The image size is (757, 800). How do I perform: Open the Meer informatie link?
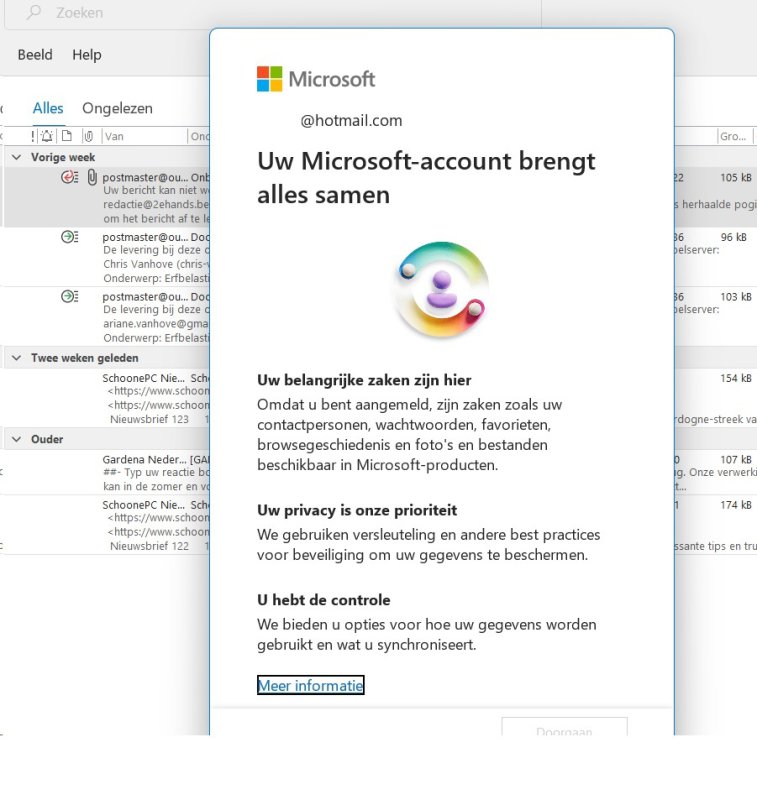click(310, 685)
